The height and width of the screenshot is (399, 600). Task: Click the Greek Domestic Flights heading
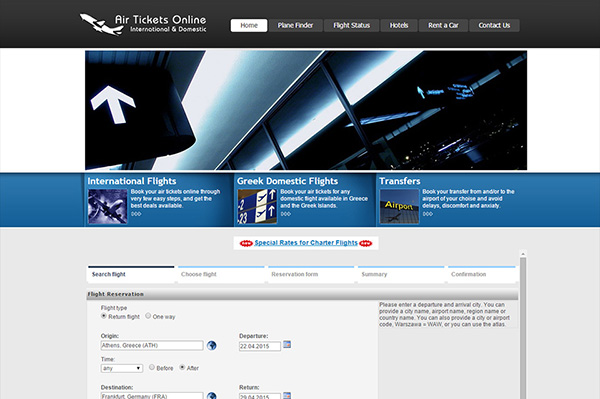click(x=287, y=181)
